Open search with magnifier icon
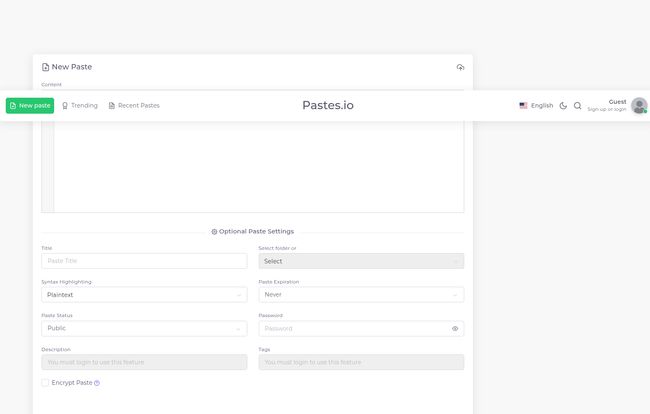Screen dimensions: 650x414 [x=577, y=106]
